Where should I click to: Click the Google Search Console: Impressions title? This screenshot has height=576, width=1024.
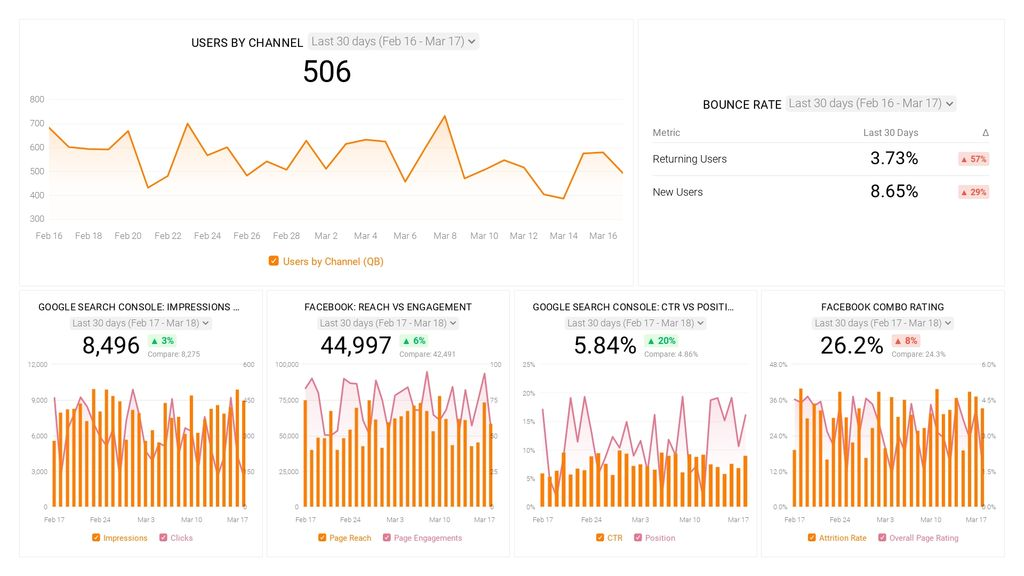(x=139, y=307)
